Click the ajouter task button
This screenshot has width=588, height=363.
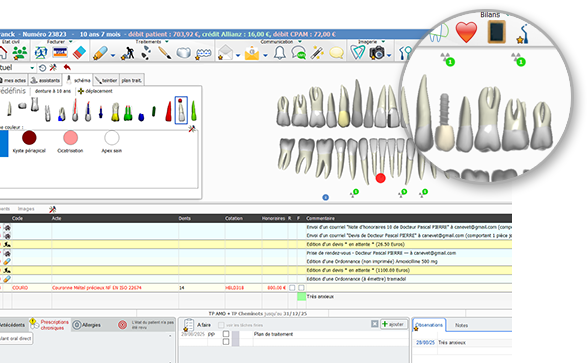tap(393, 324)
